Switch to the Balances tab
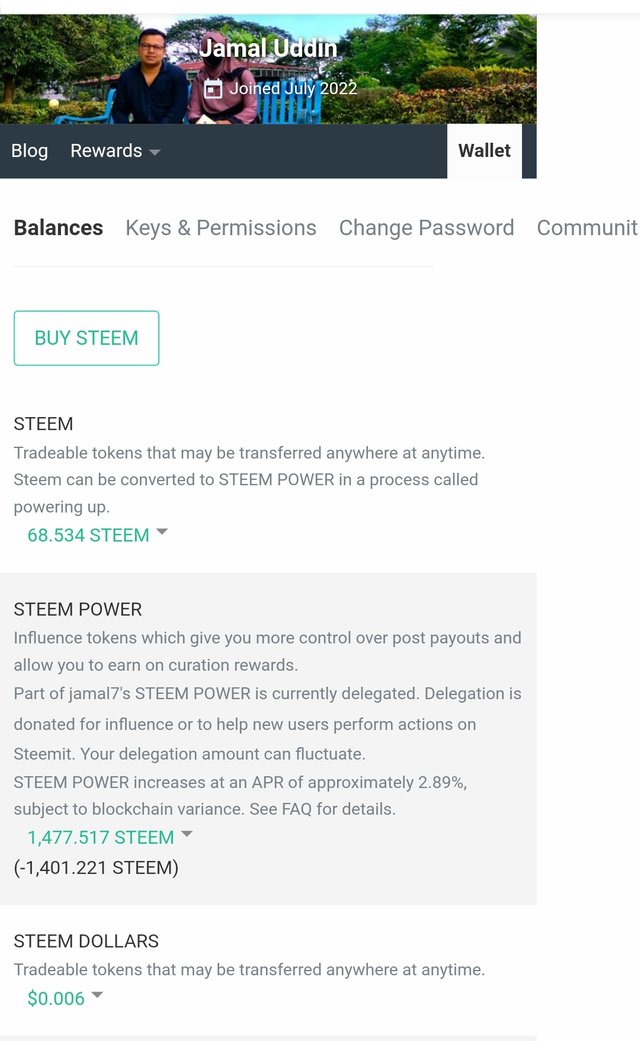The image size is (640, 1041). [x=58, y=228]
